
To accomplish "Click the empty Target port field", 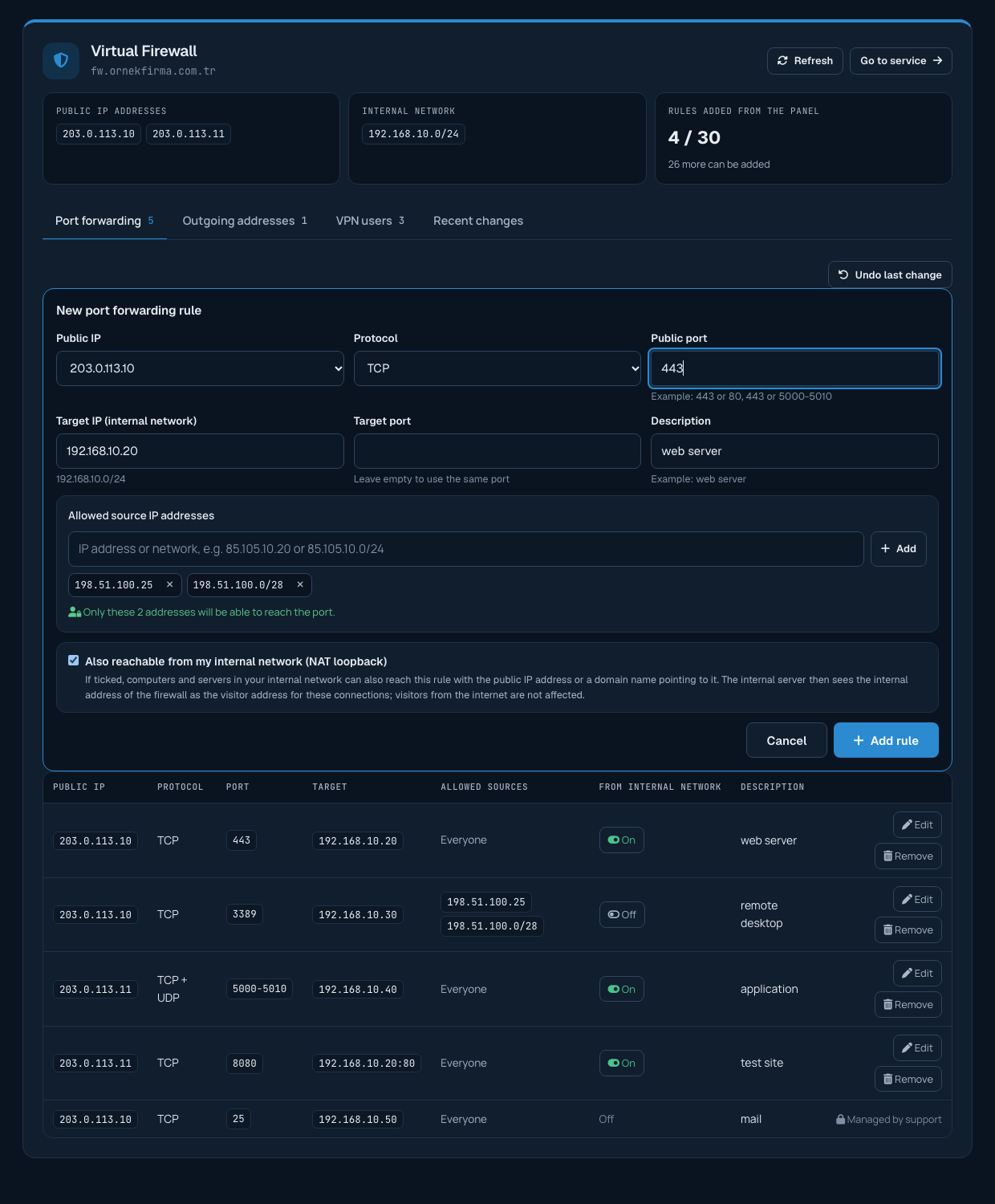I will [x=497, y=451].
